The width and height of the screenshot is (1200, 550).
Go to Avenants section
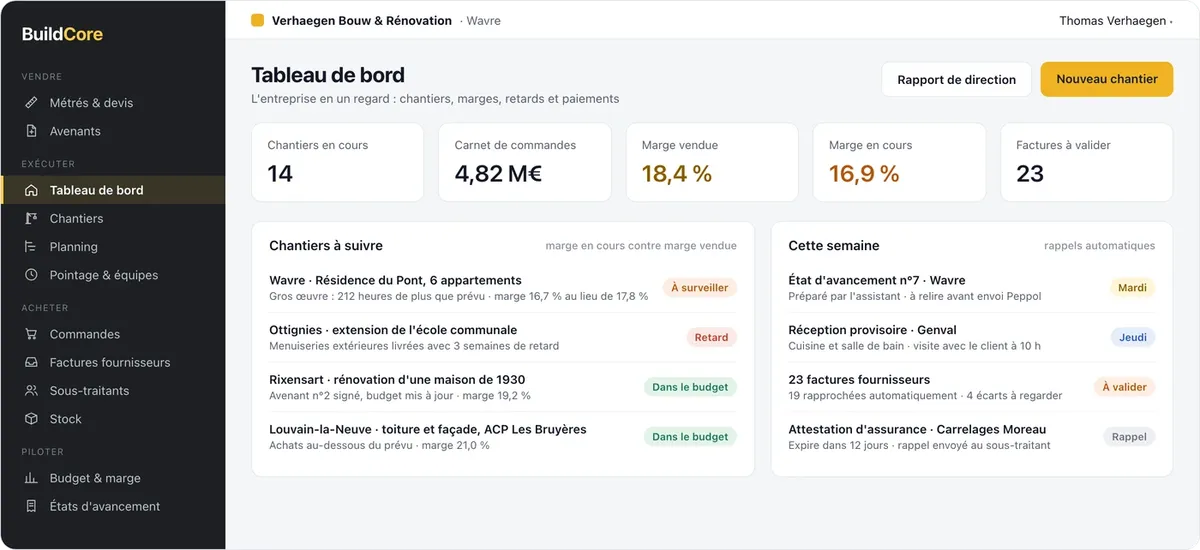112,131
